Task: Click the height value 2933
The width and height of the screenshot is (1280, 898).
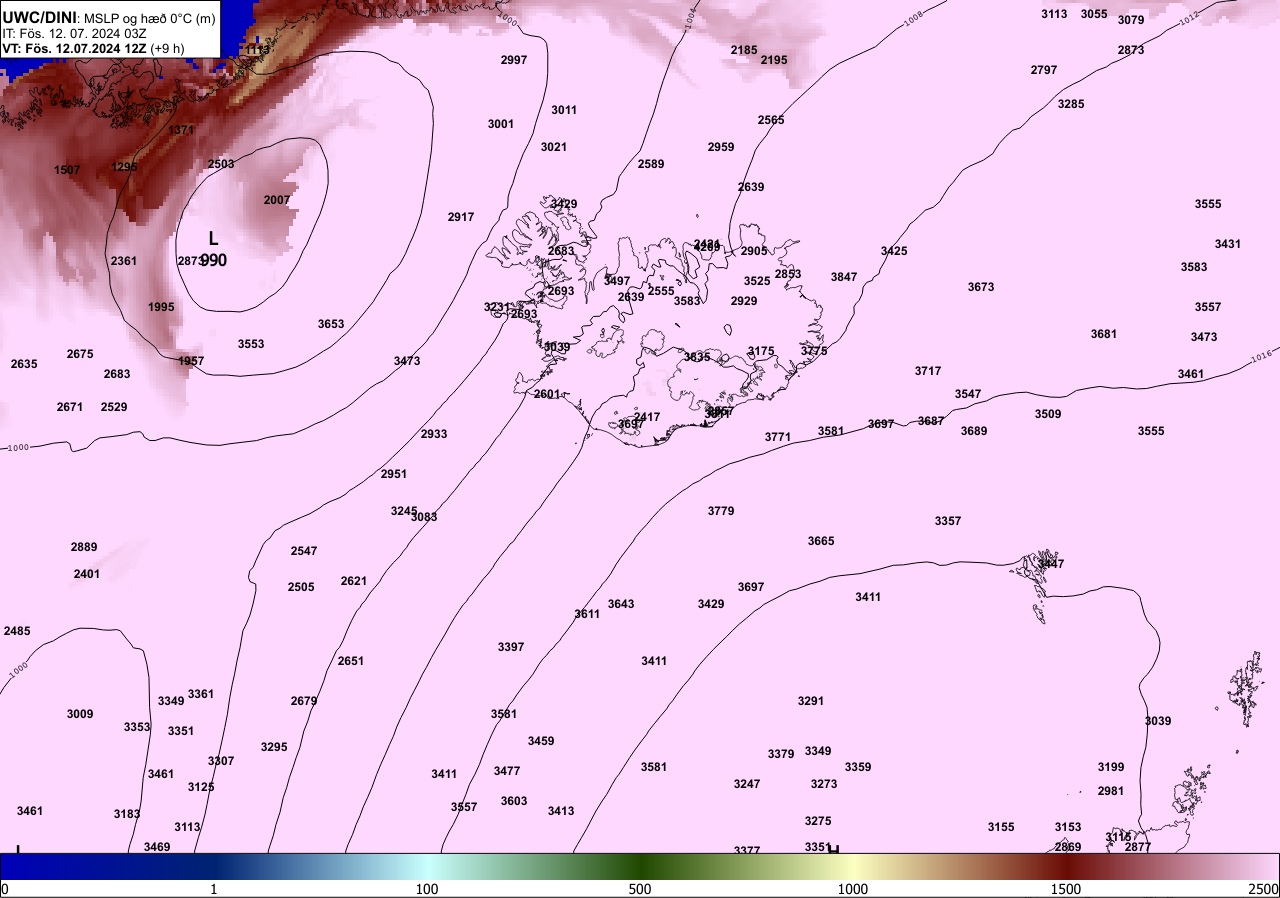Action: point(434,434)
